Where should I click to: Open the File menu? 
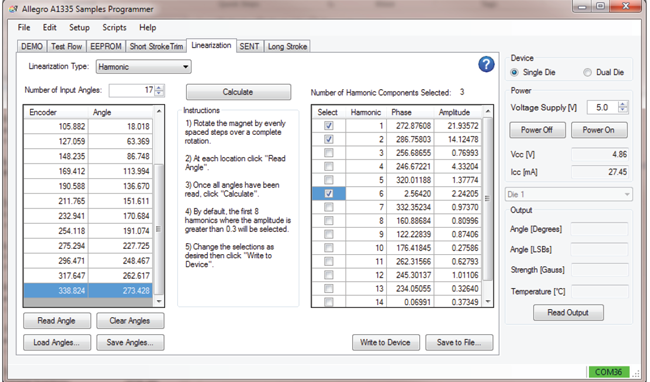point(24,28)
